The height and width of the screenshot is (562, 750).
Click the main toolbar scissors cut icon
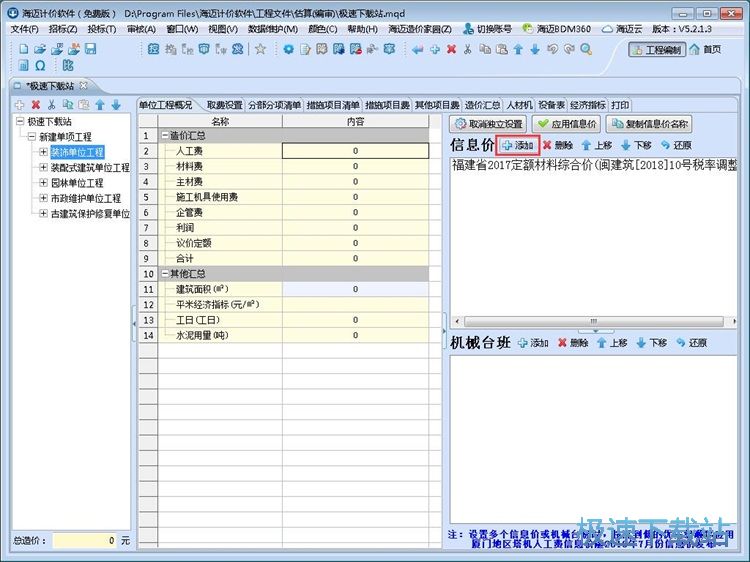[x=468, y=49]
